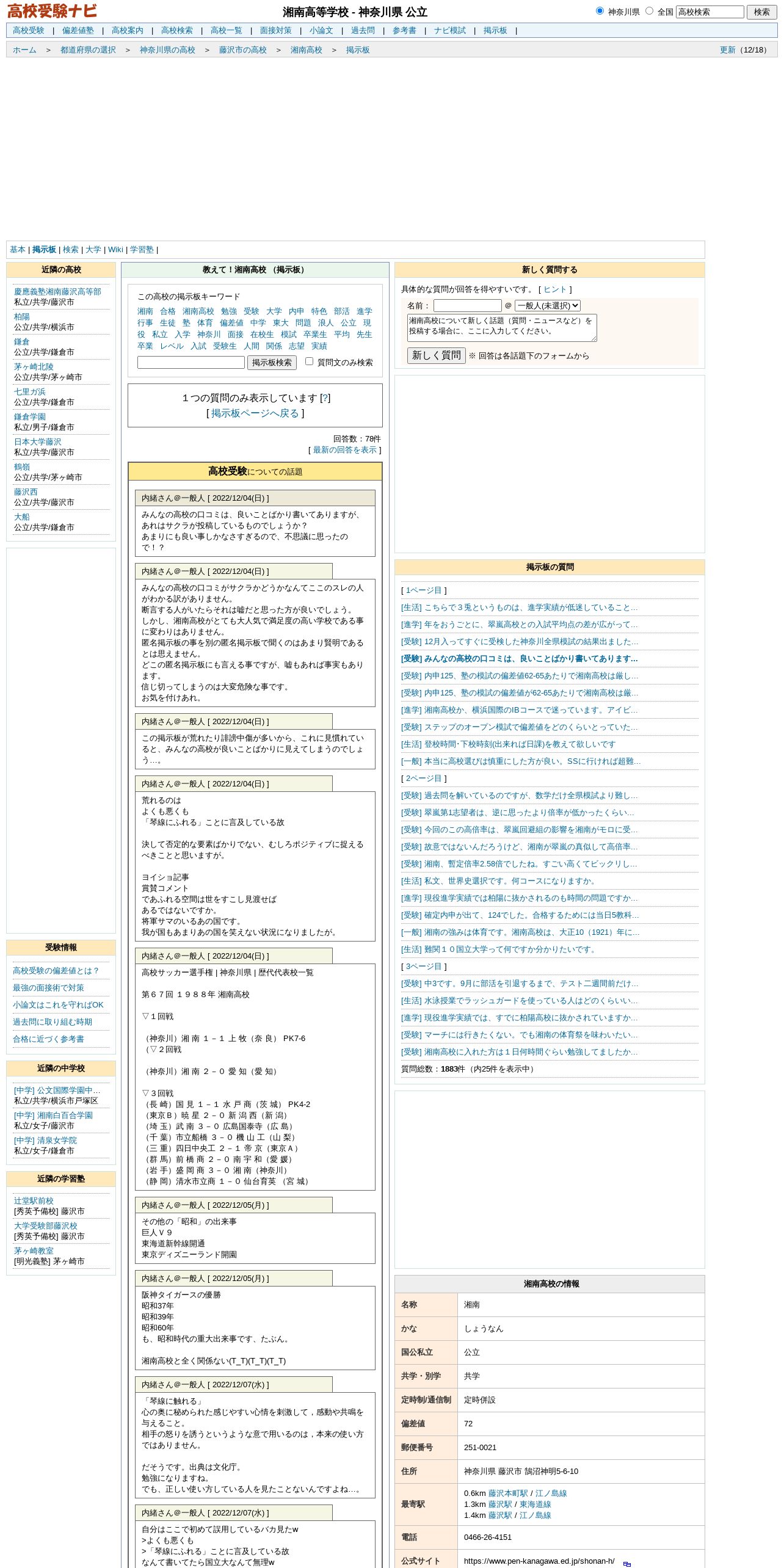Focus the 高校検索 input field at top
This screenshot has width=784, height=1568.
(x=710, y=12)
